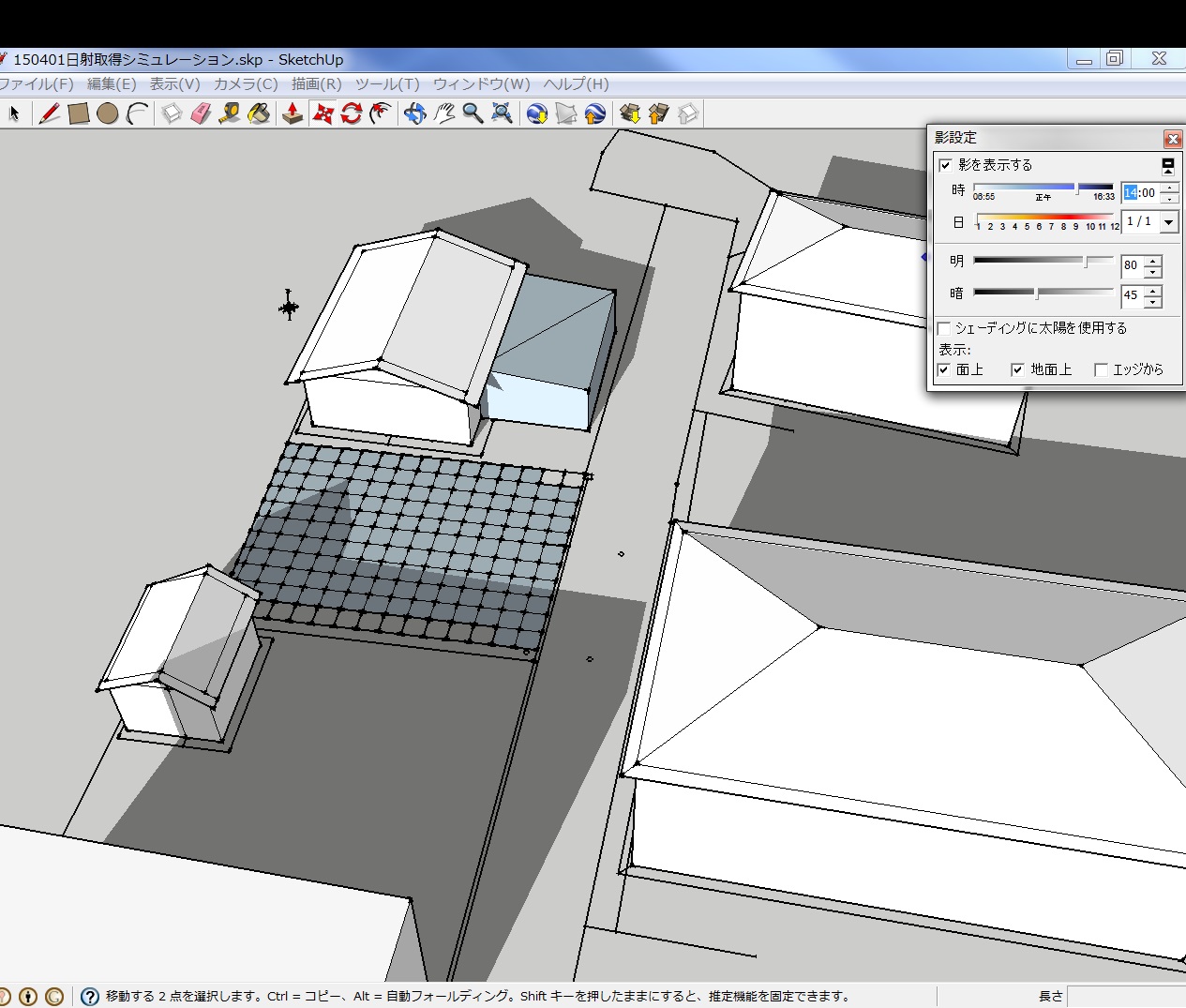Close the 影設定 dialog
This screenshot has width=1186, height=1008.
tap(1173, 139)
